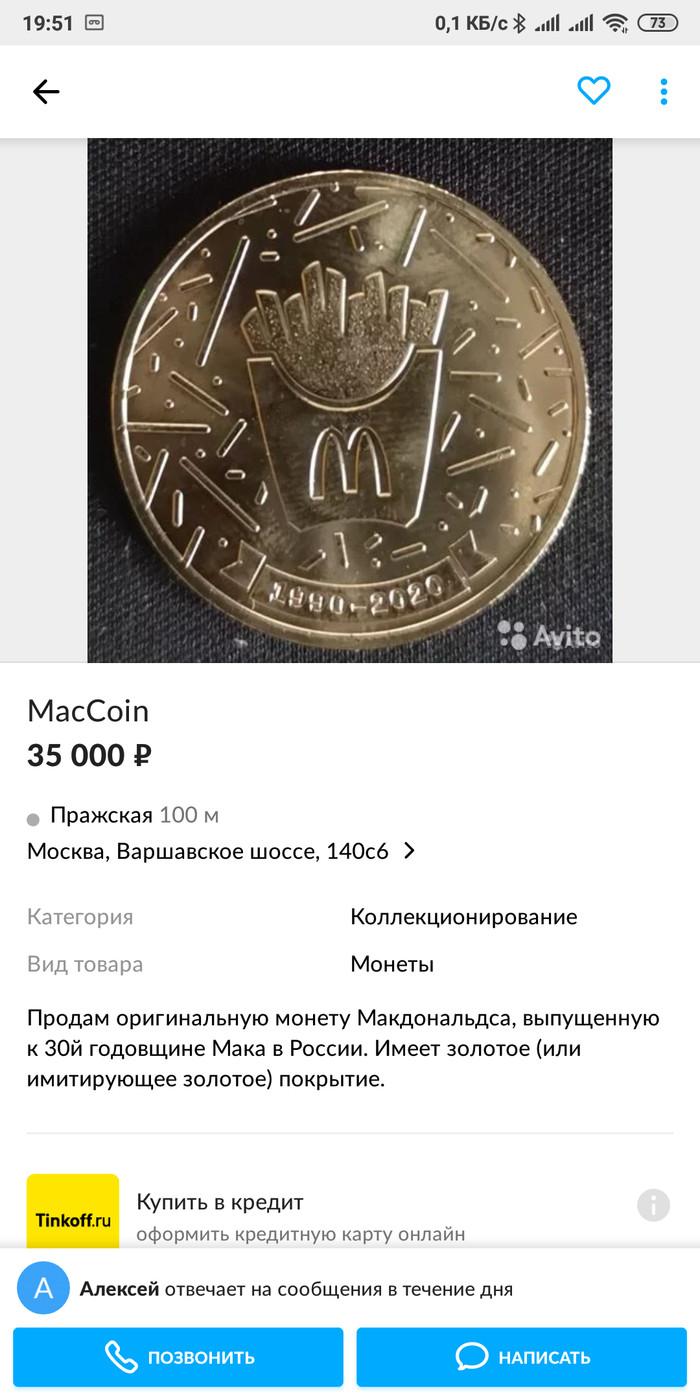700x1400 pixels.
Task: Tap the Пражская metro station label
Action: pyautogui.click(x=101, y=814)
